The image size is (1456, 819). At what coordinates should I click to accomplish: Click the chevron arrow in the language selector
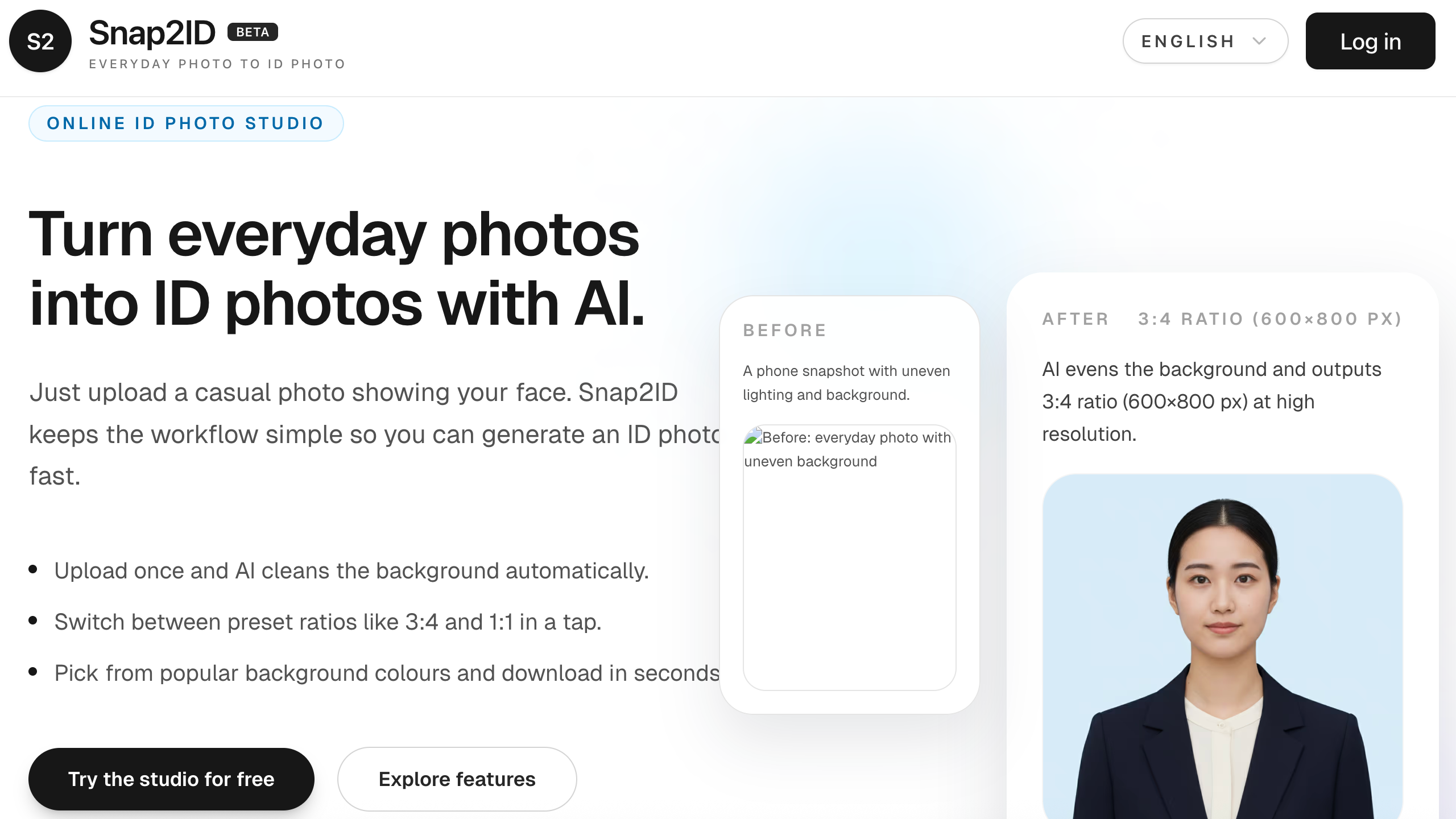point(1259,41)
